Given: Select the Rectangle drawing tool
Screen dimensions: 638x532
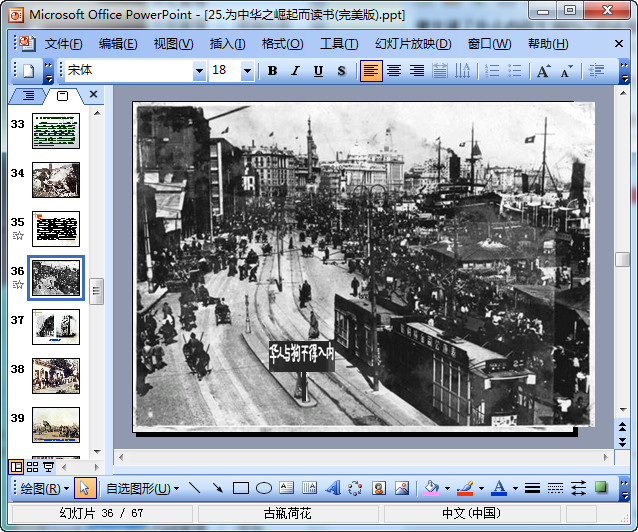Looking at the screenshot, I should click(x=240, y=488).
